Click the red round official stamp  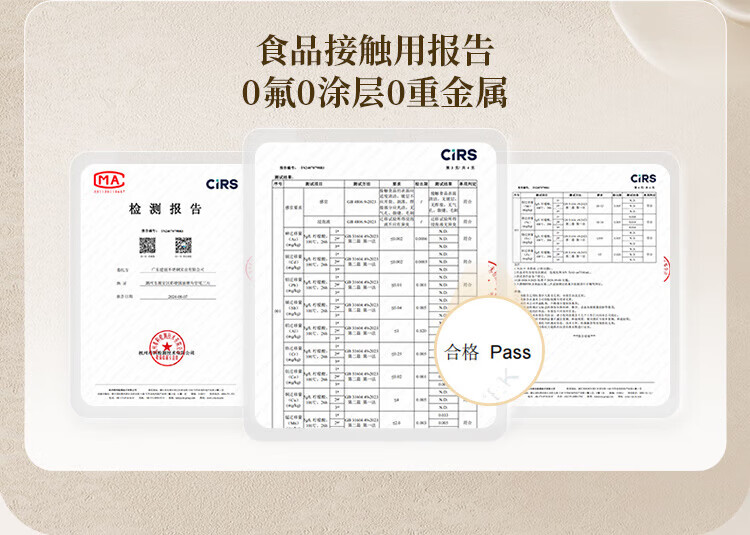(166, 348)
